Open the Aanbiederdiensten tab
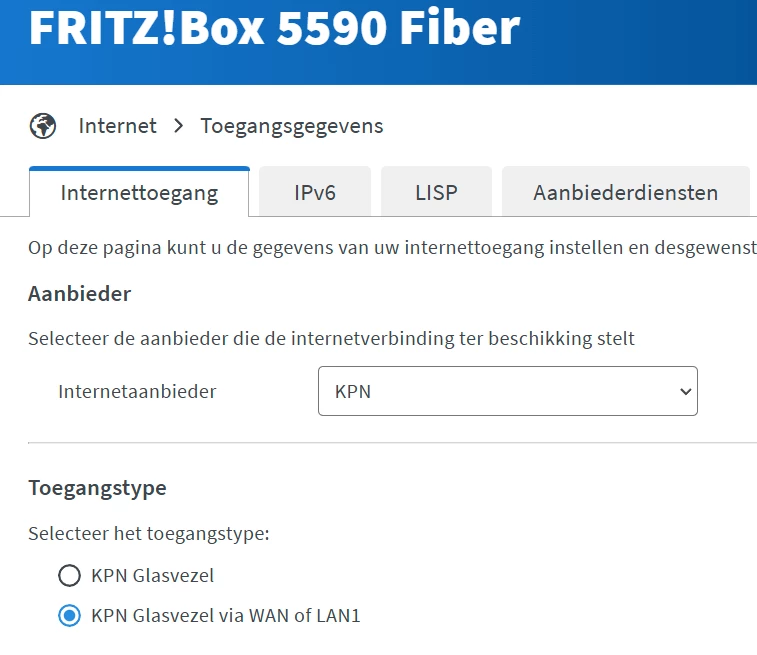Screen dimensions: 757x655 pyautogui.click(x=626, y=192)
